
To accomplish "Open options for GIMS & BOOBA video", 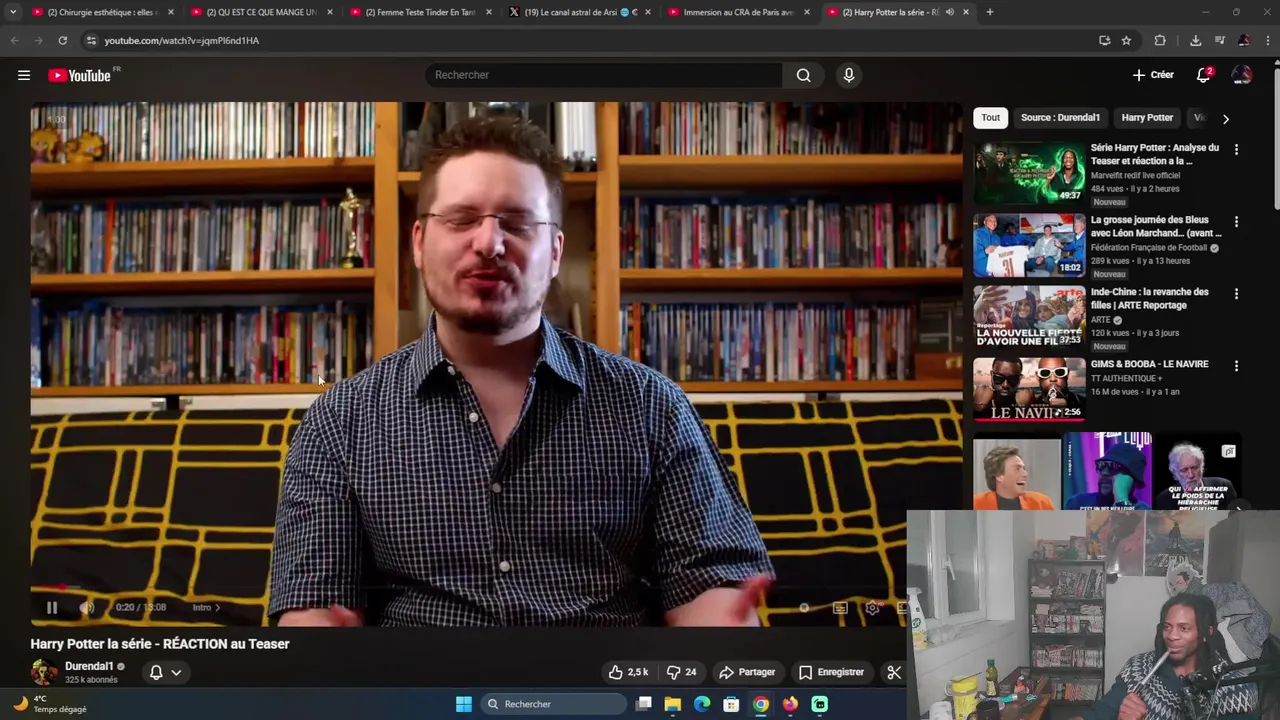I will click(x=1236, y=366).
